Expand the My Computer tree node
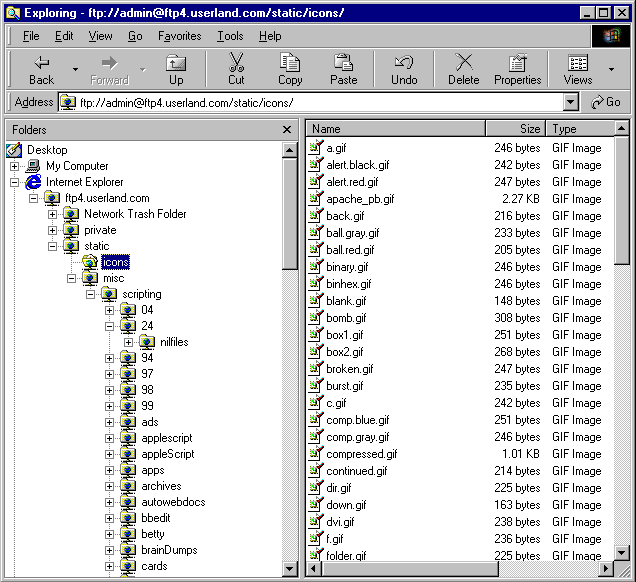This screenshot has height=582, width=636. click(x=15, y=166)
